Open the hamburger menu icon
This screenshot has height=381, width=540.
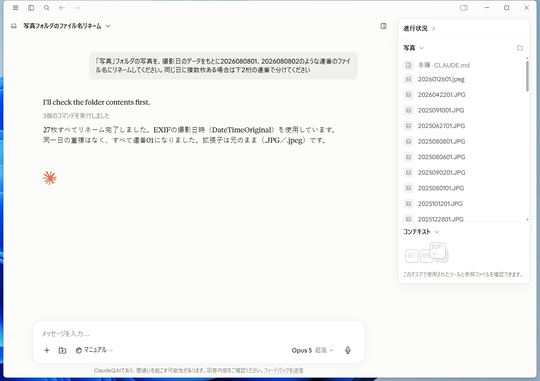click(x=15, y=8)
